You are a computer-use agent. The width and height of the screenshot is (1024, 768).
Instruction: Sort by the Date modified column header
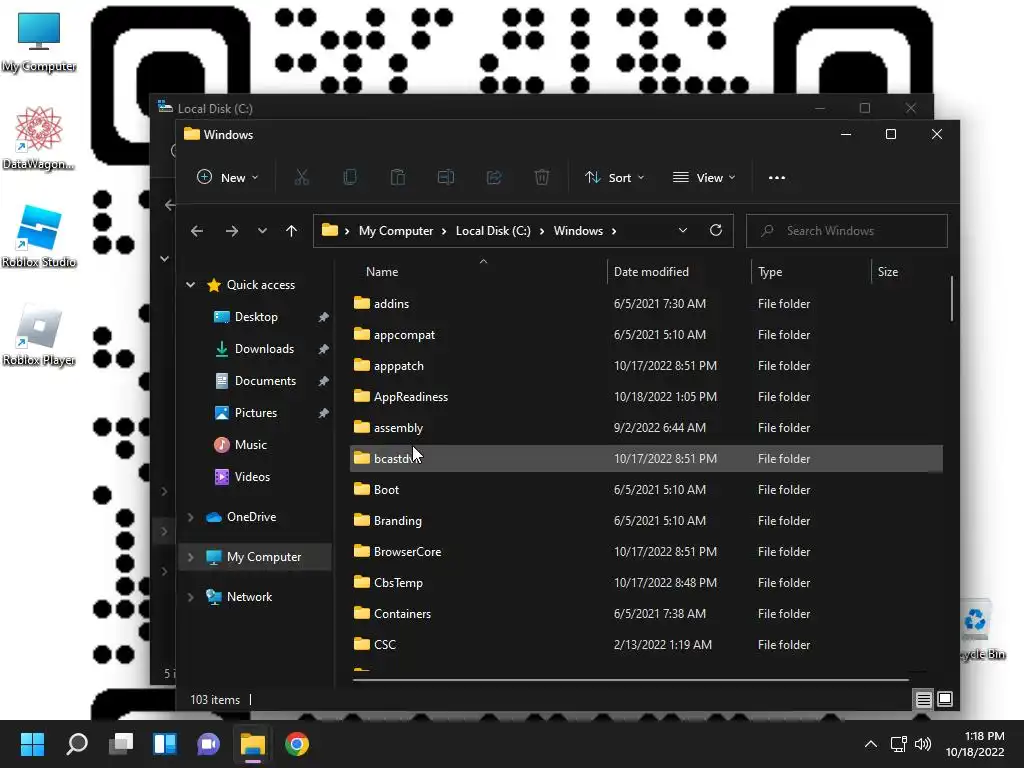tap(651, 272)
